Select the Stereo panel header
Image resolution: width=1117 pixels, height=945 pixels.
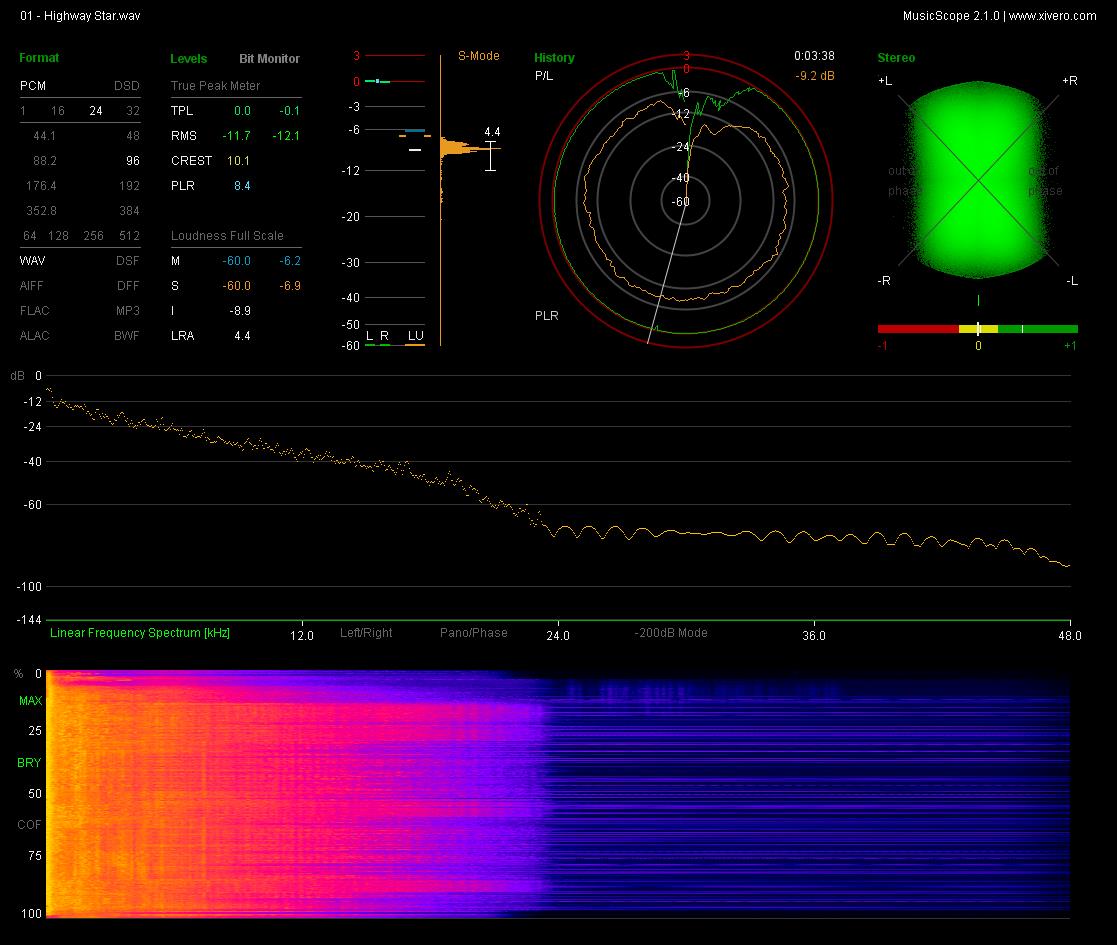pos(896,58)
